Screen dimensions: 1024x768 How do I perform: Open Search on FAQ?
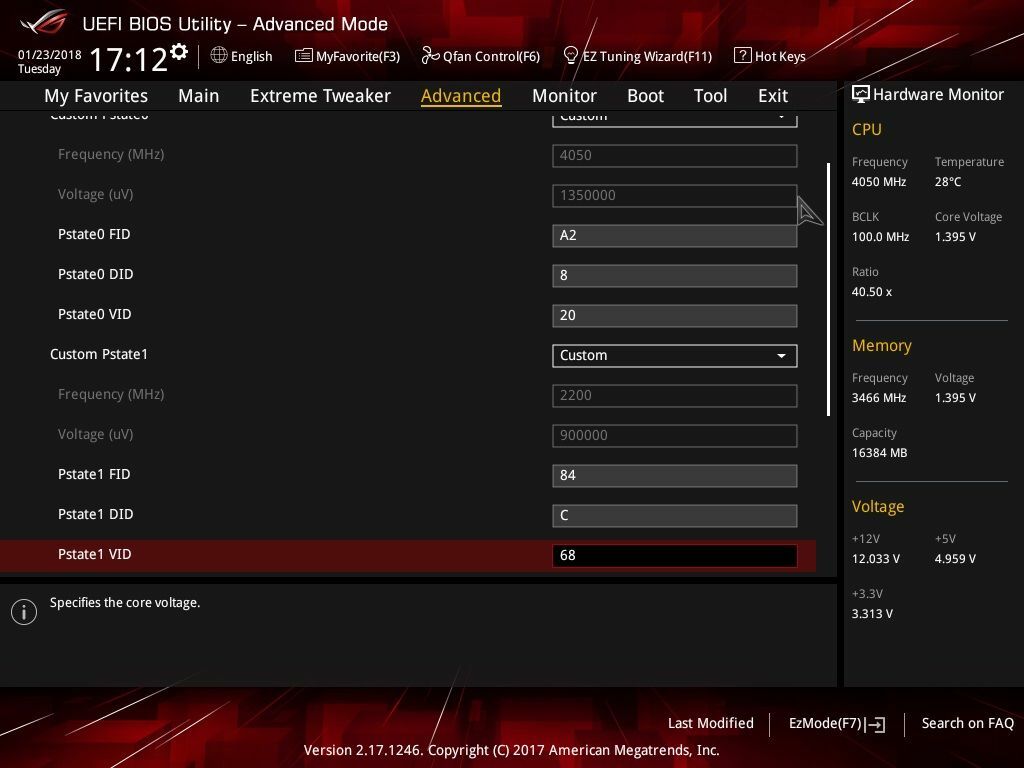click(x=967, y=723)
